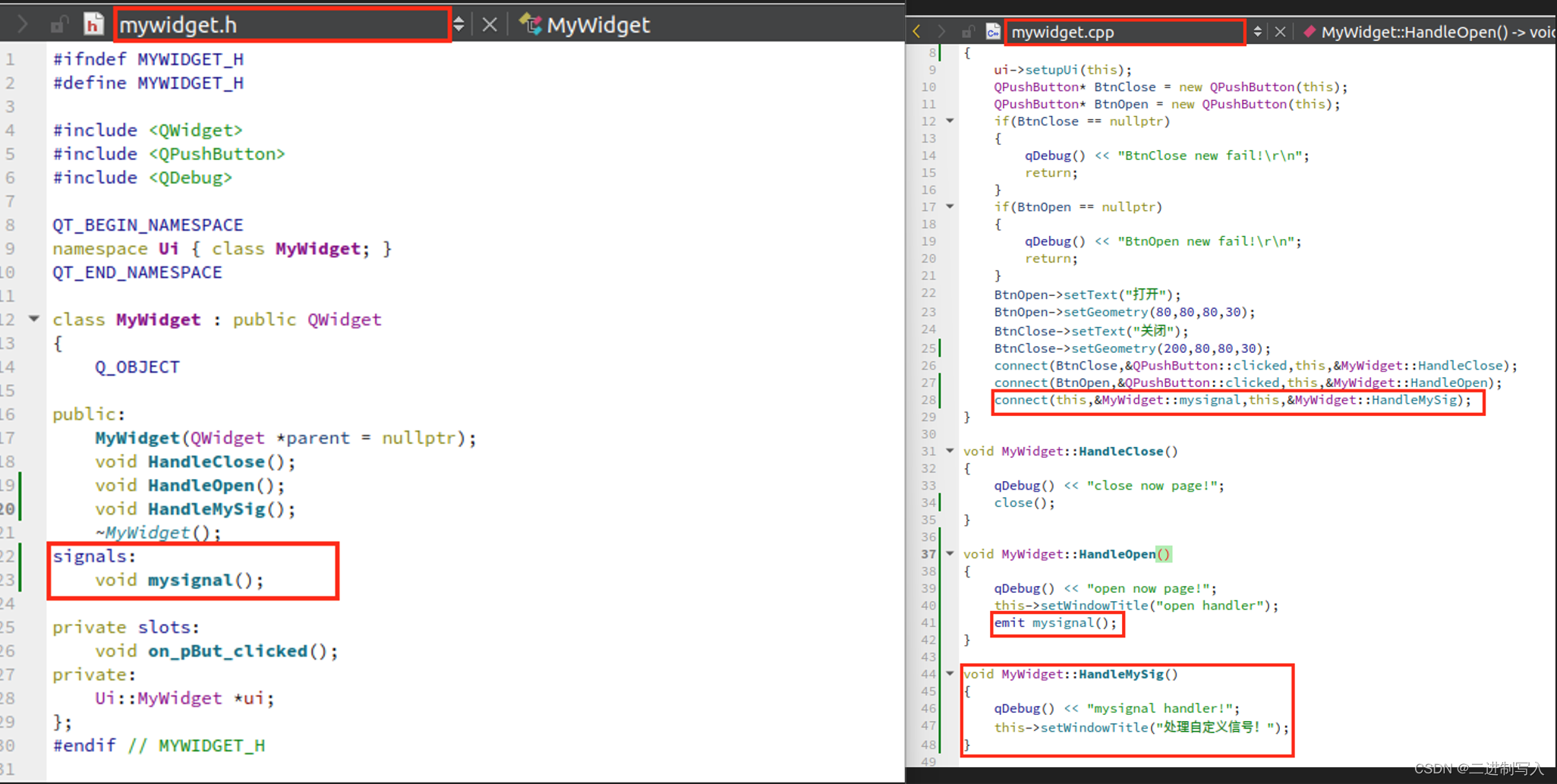Click the BtnClose = new QPushButton line

1171,87
